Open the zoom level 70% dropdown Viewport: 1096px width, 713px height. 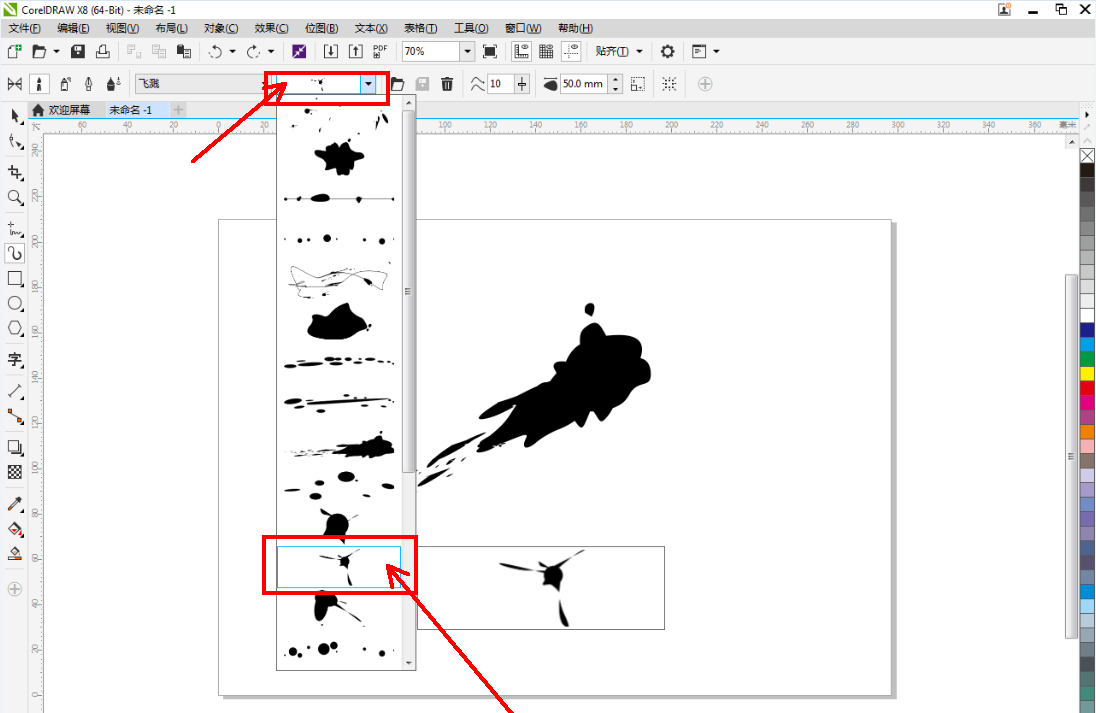467,51
